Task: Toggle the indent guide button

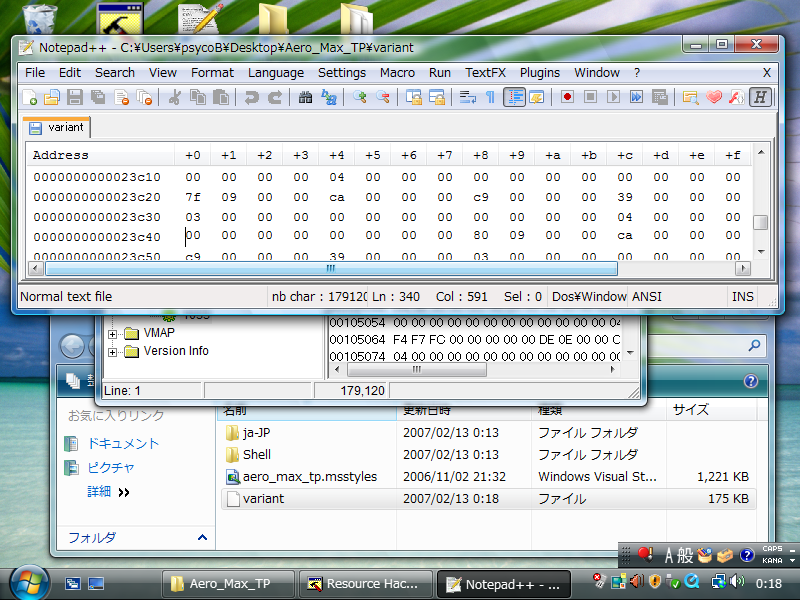Action: click(514, 97)
